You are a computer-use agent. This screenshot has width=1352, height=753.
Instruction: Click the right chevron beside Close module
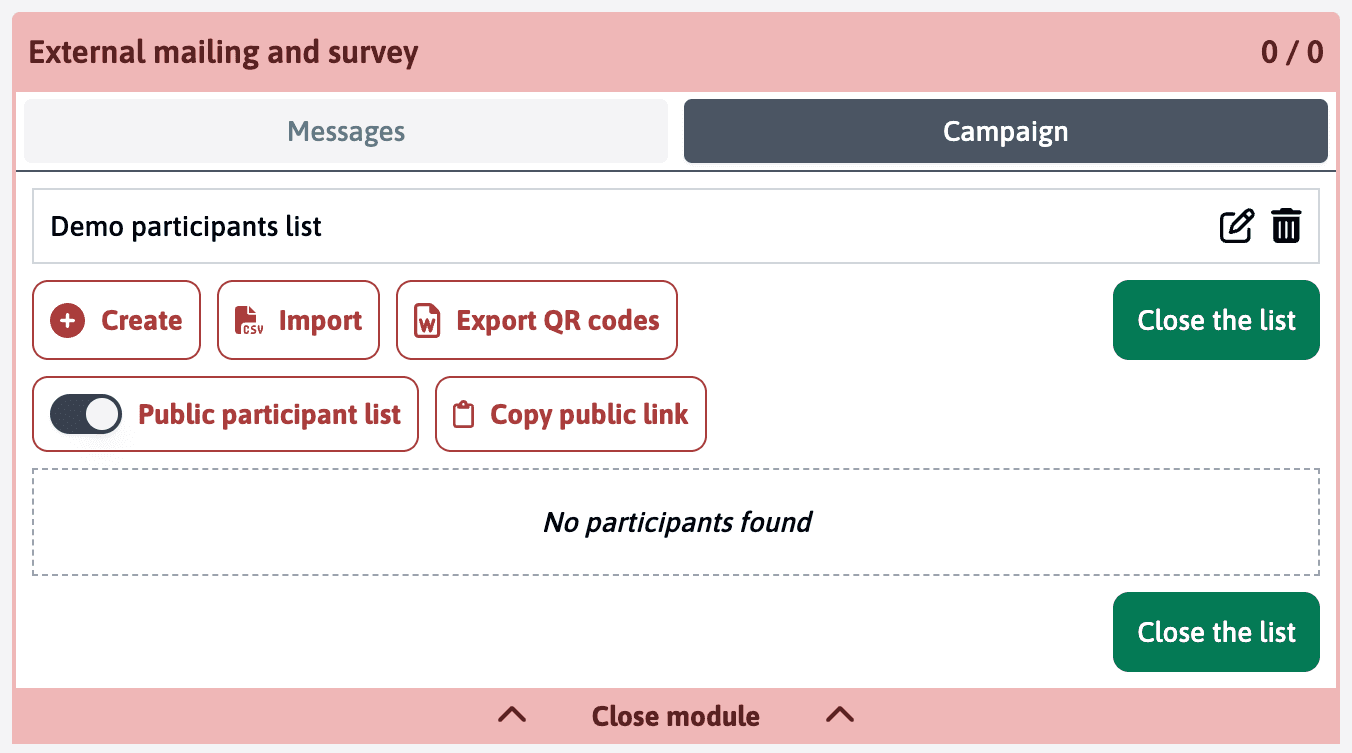tap(840, 715)
